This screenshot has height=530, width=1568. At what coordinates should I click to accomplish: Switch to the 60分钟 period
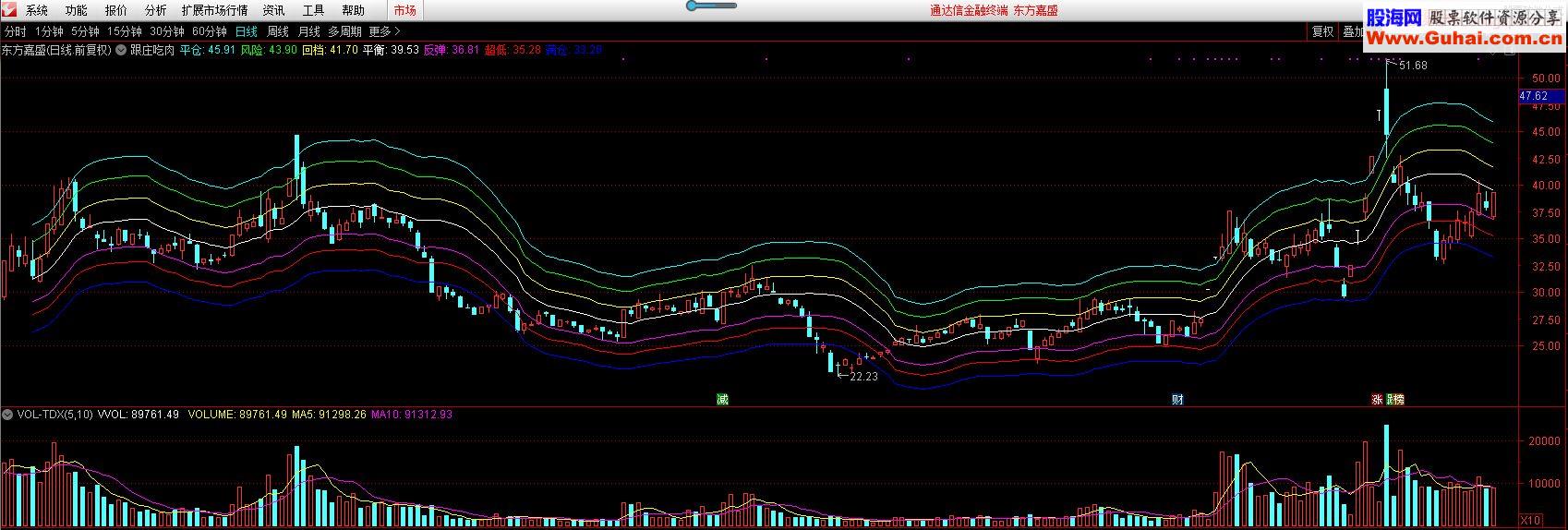pyautogui.click(x=209, y=31)
